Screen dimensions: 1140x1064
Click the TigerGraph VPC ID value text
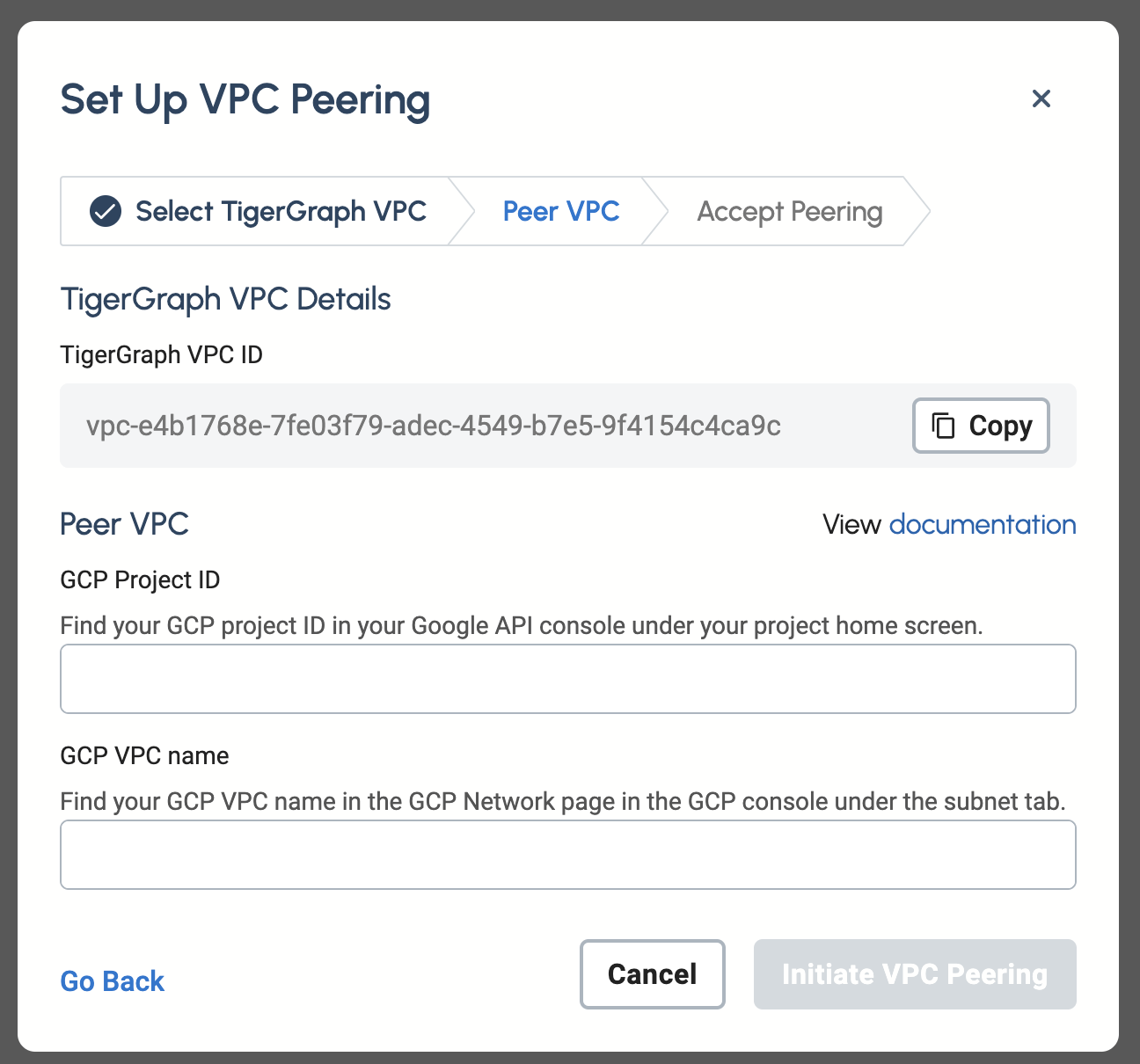click(433, 426)
